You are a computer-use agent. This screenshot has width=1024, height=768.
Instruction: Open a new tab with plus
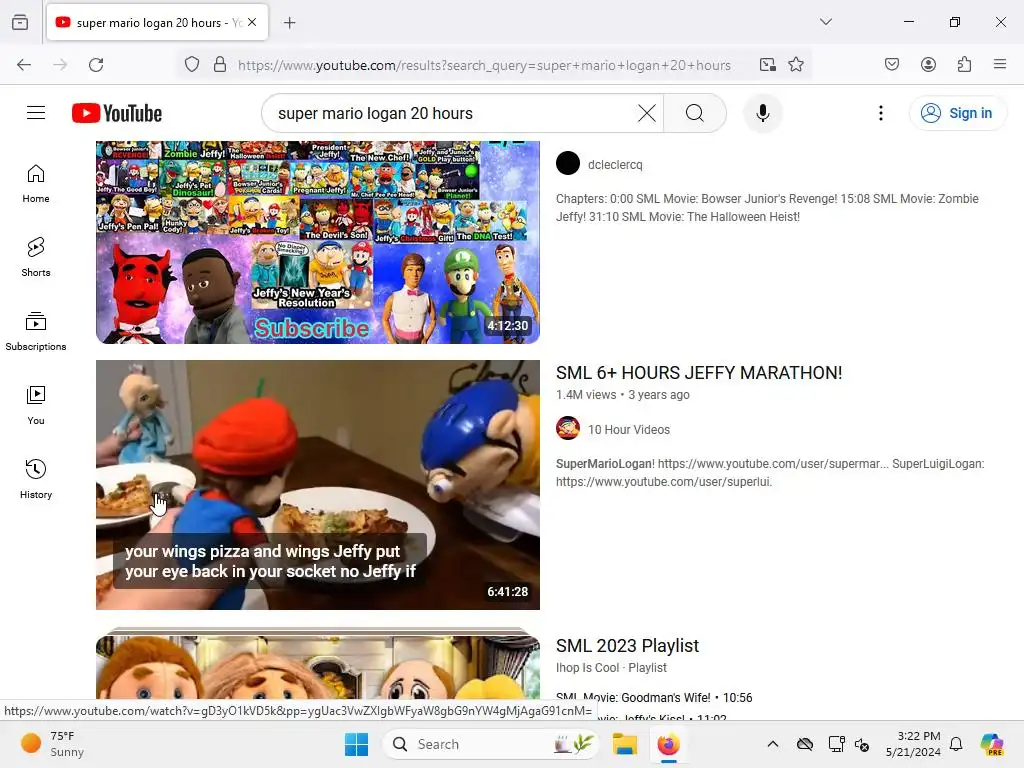coord(290,22)
